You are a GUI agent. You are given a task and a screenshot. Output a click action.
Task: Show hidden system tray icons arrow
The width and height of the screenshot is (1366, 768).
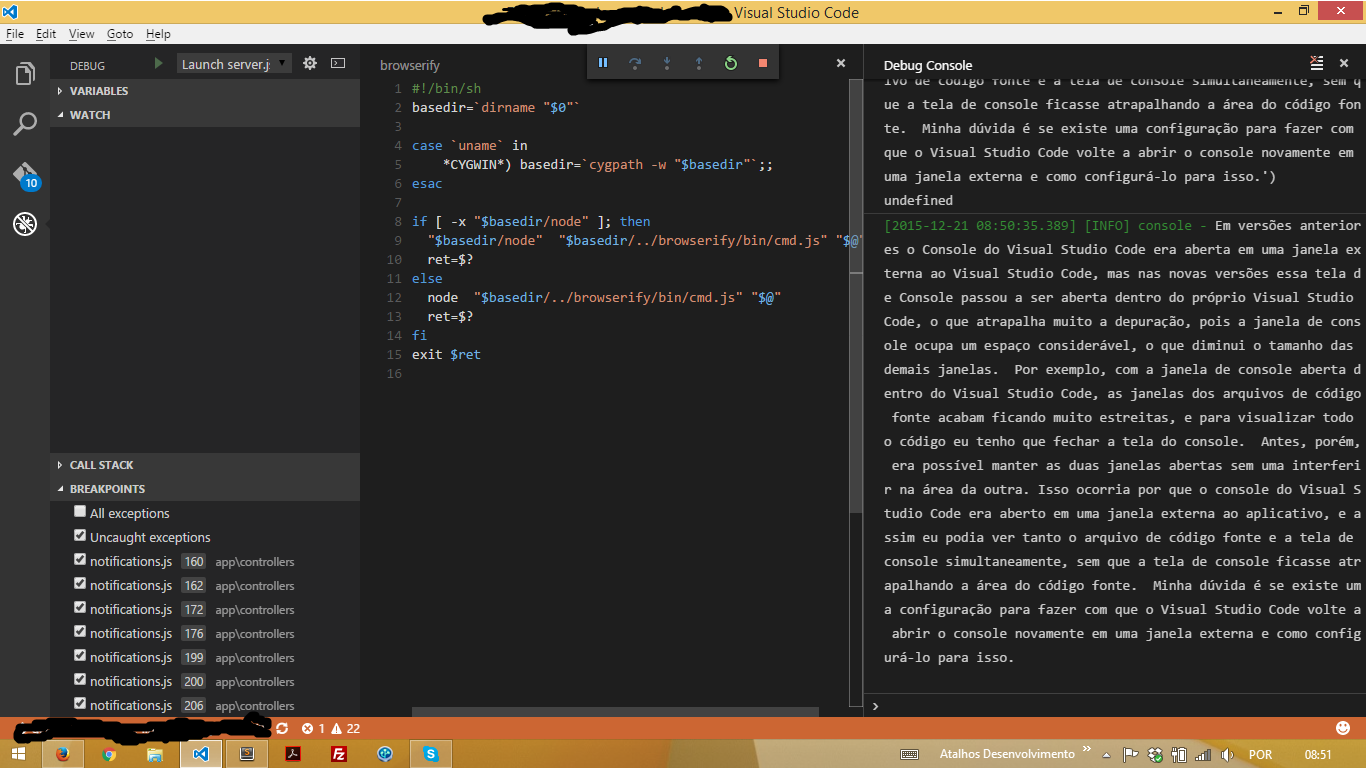point(1107,754)
